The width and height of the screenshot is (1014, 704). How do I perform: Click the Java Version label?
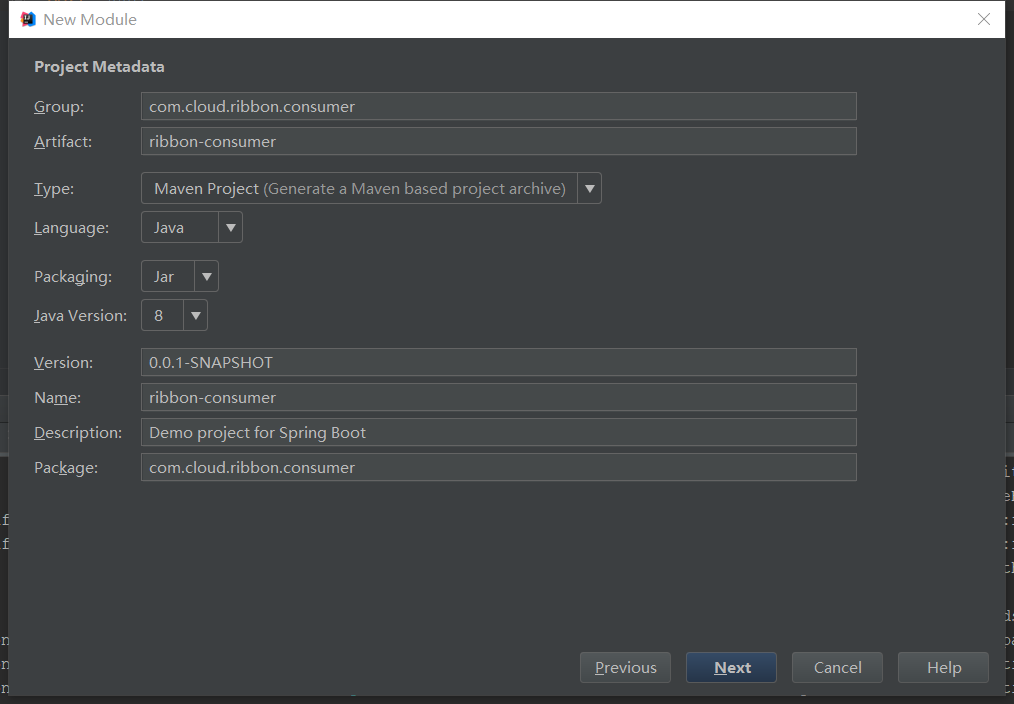point(80,315)
